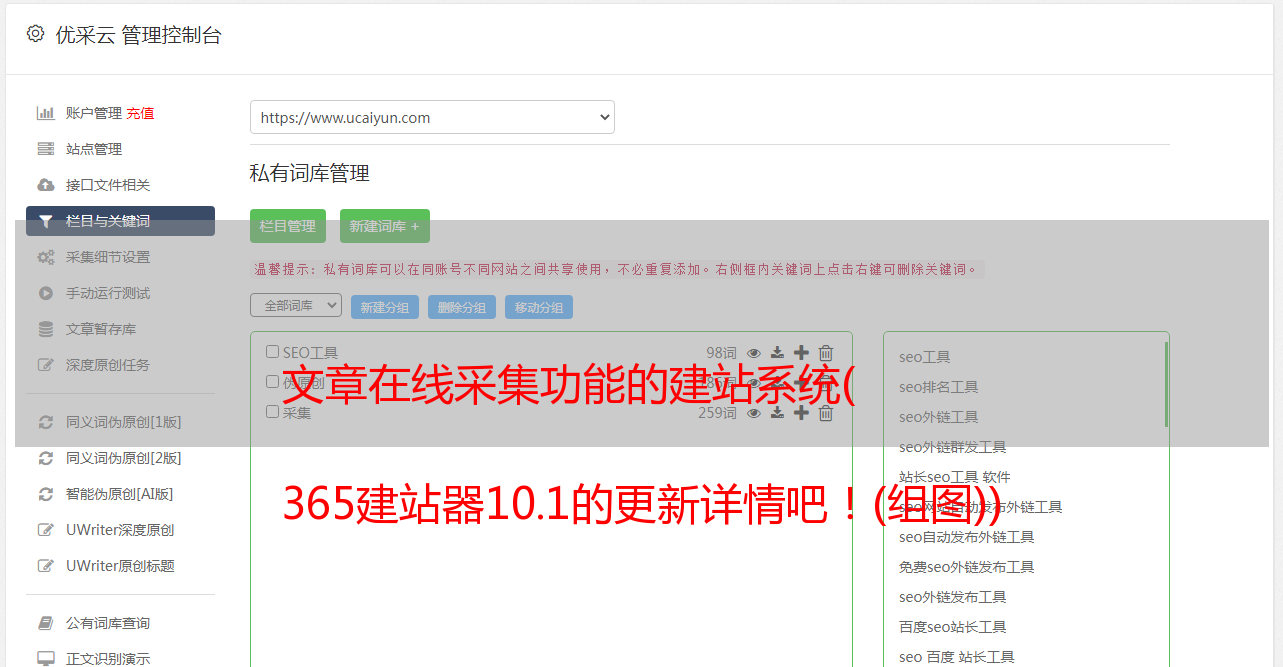The height and width of the screenshot is (667, 1283).
Task: Click the gears icon for 采集细节设置
Action: coord(45,257)
